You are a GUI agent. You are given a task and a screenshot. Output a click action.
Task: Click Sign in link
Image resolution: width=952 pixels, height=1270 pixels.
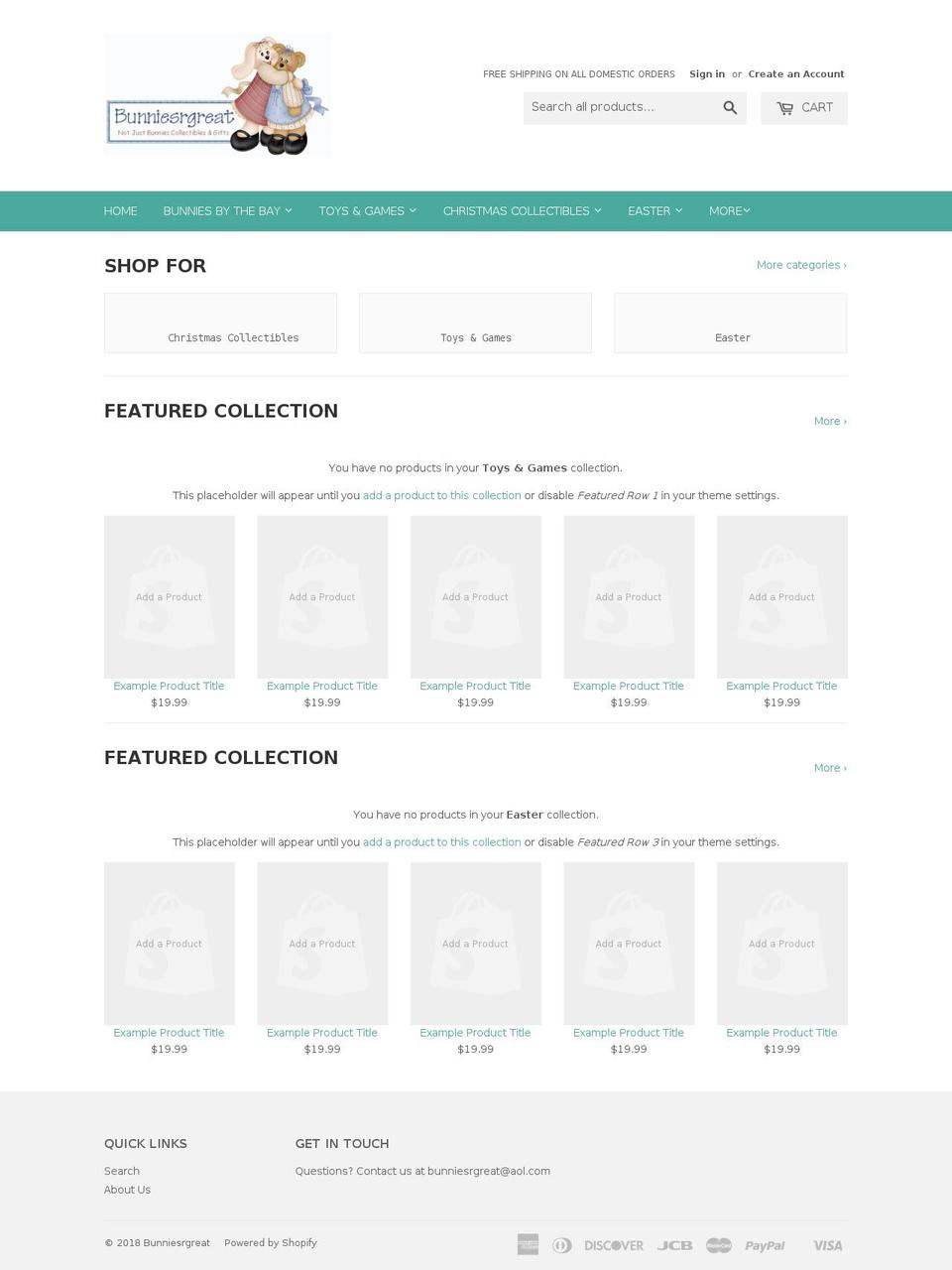(x=707, y=74)
